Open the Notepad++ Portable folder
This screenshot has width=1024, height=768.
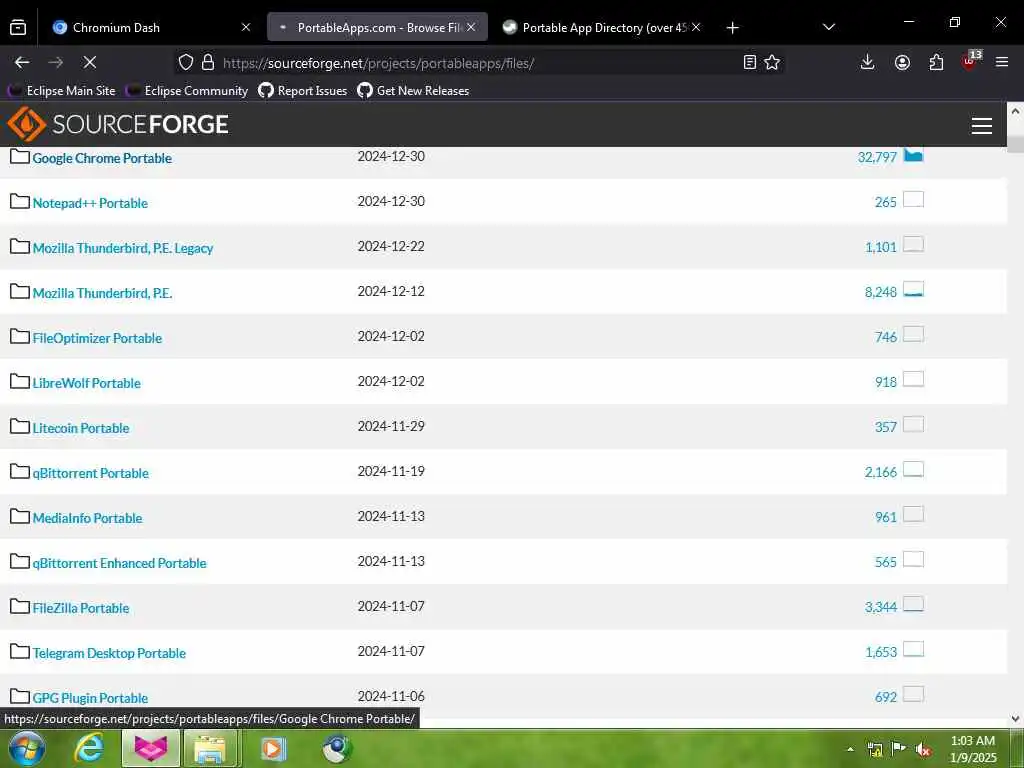pos(90,203)
